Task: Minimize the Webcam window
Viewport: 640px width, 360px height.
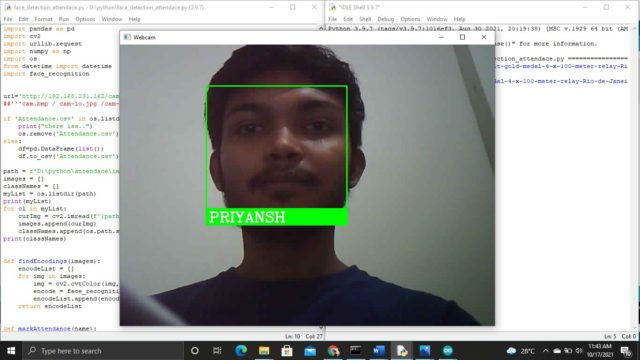Action: coord(441,37)
